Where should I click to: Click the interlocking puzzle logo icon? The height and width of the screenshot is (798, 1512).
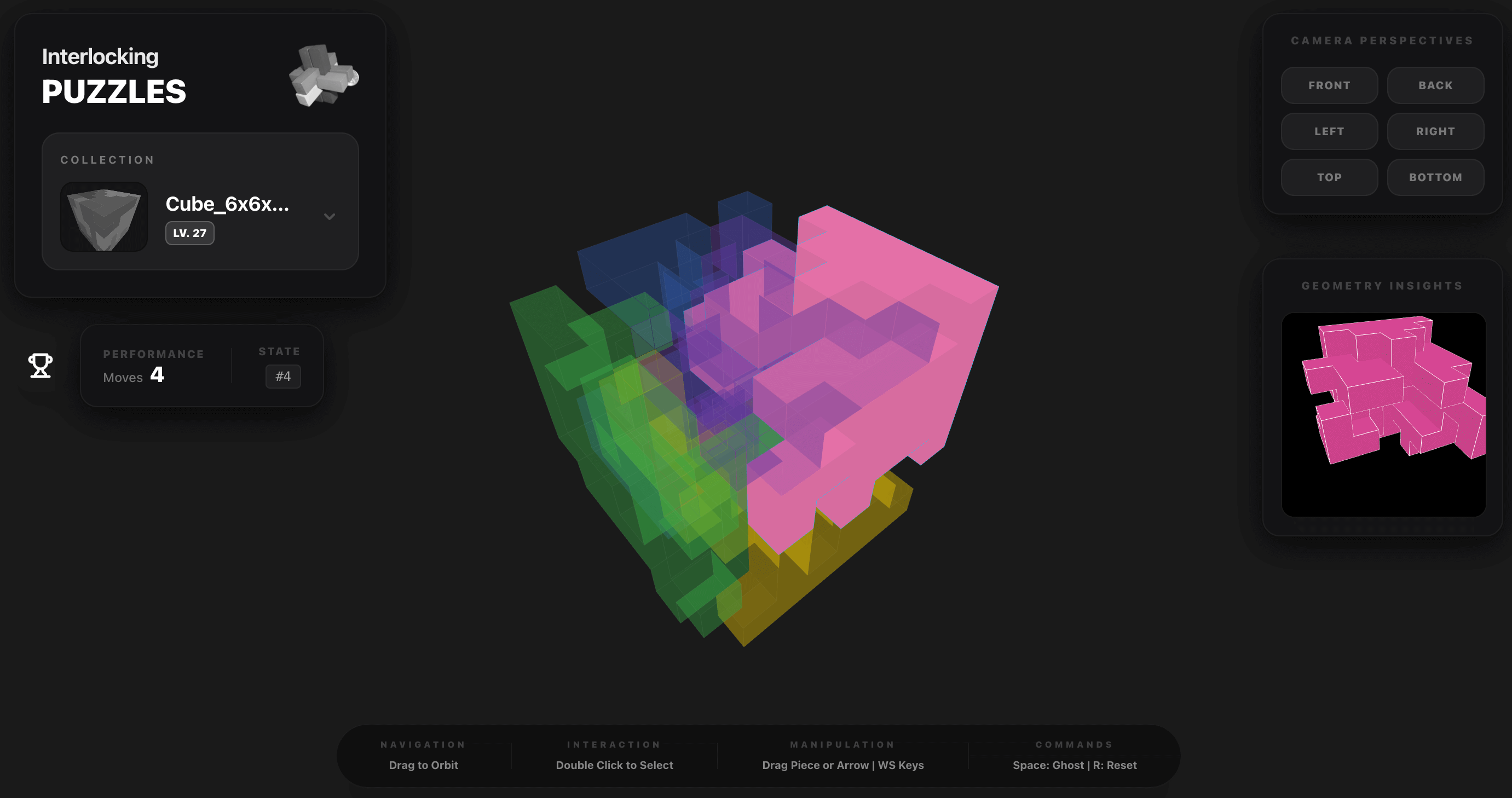[324, 75]
